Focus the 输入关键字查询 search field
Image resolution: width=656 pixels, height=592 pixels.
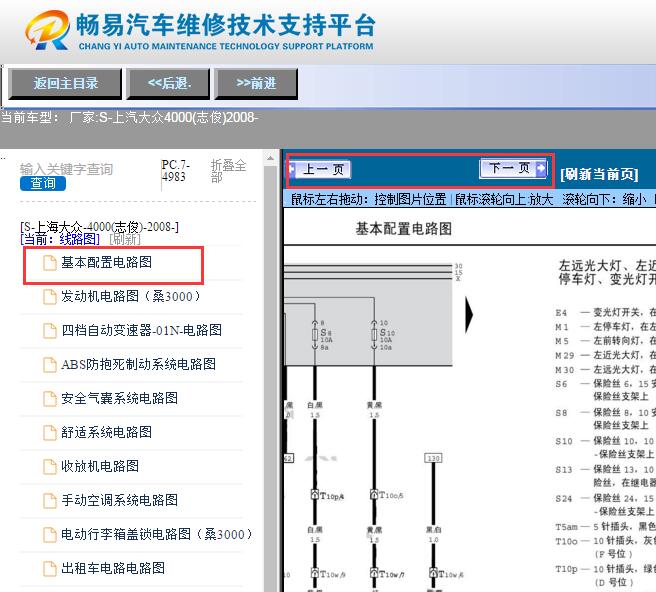67,169
